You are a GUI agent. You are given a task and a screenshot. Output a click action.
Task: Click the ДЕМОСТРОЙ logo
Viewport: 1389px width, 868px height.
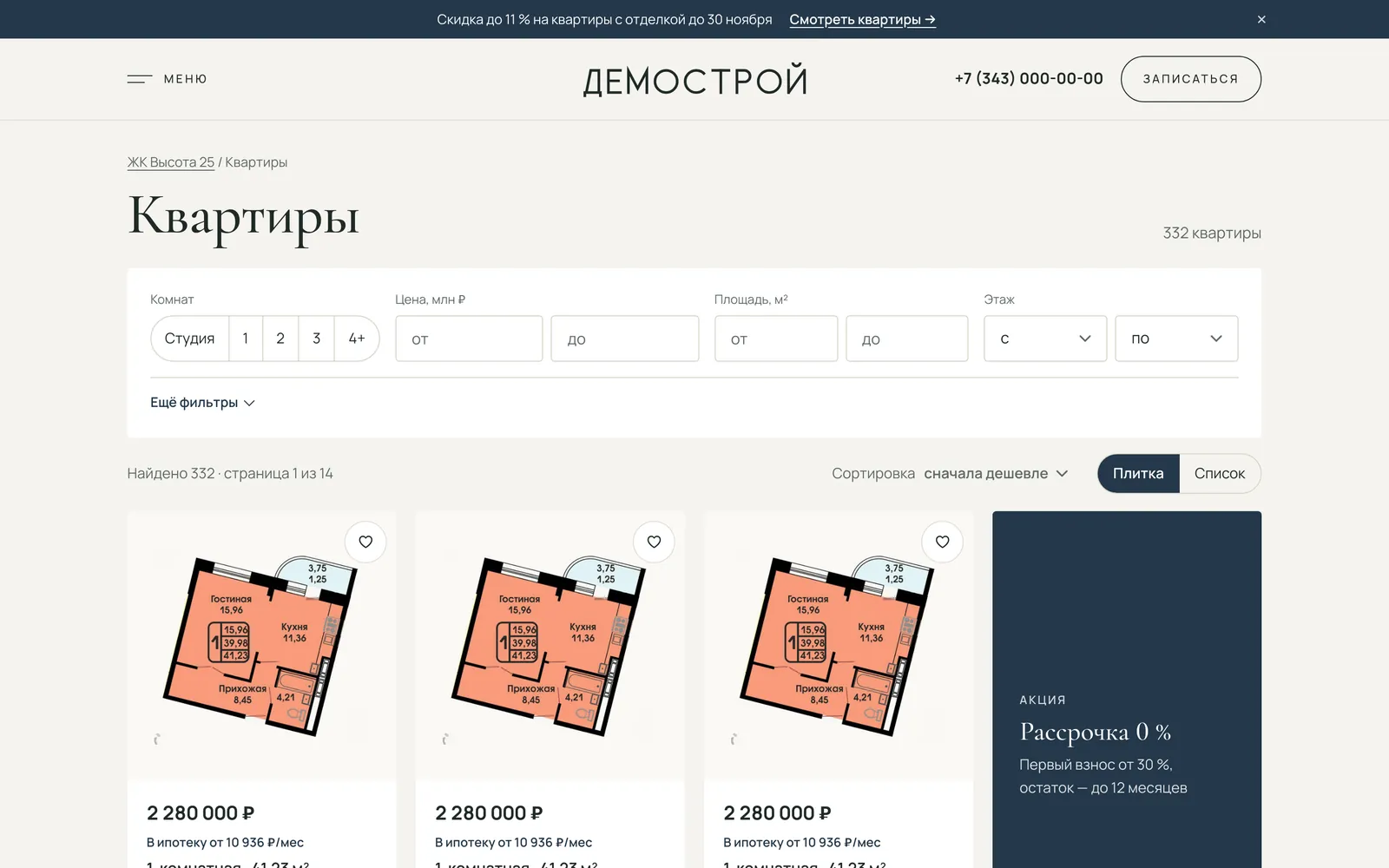pos(695,81)
